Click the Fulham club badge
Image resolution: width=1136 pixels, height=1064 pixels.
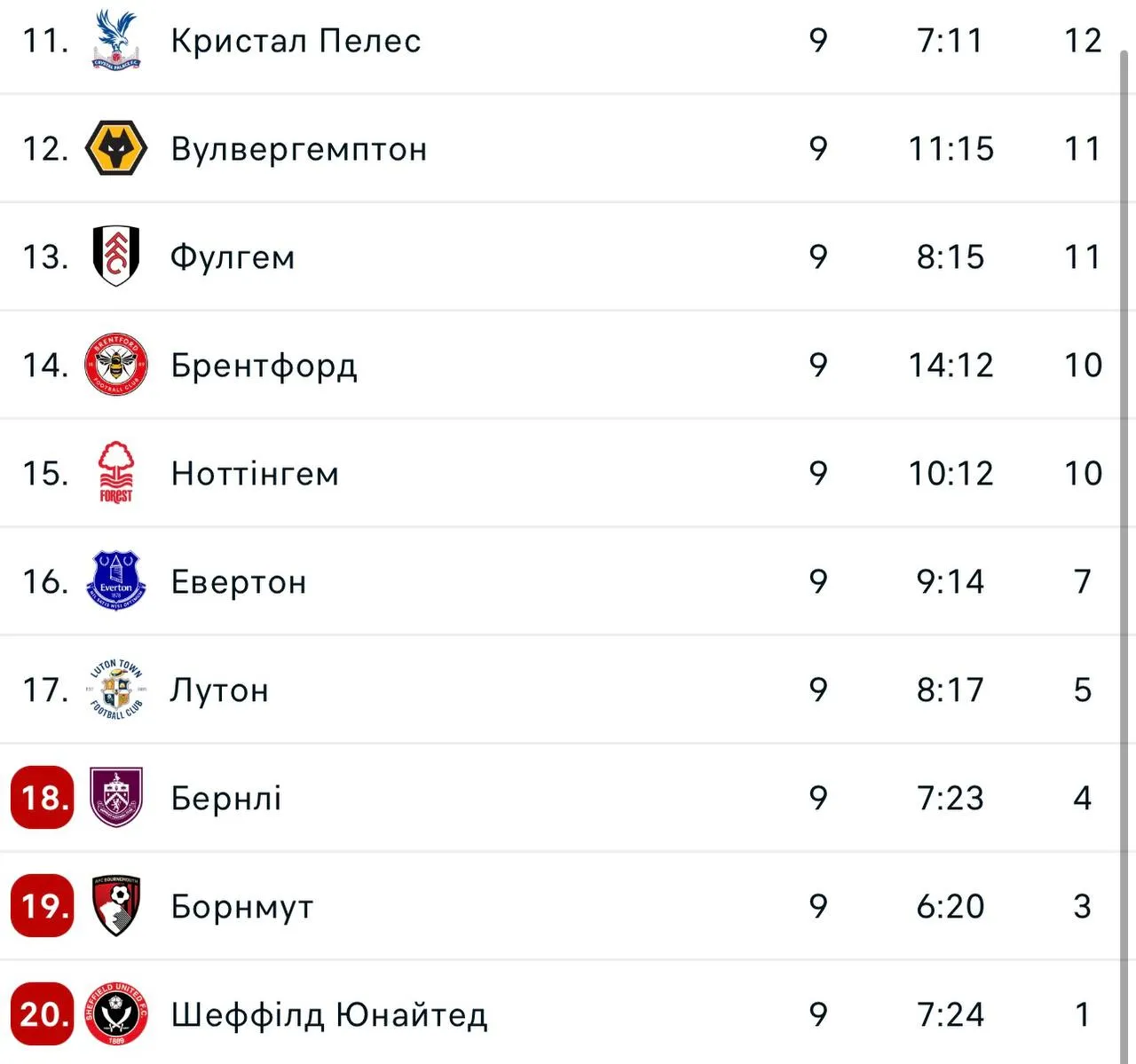tap(115, 257)
